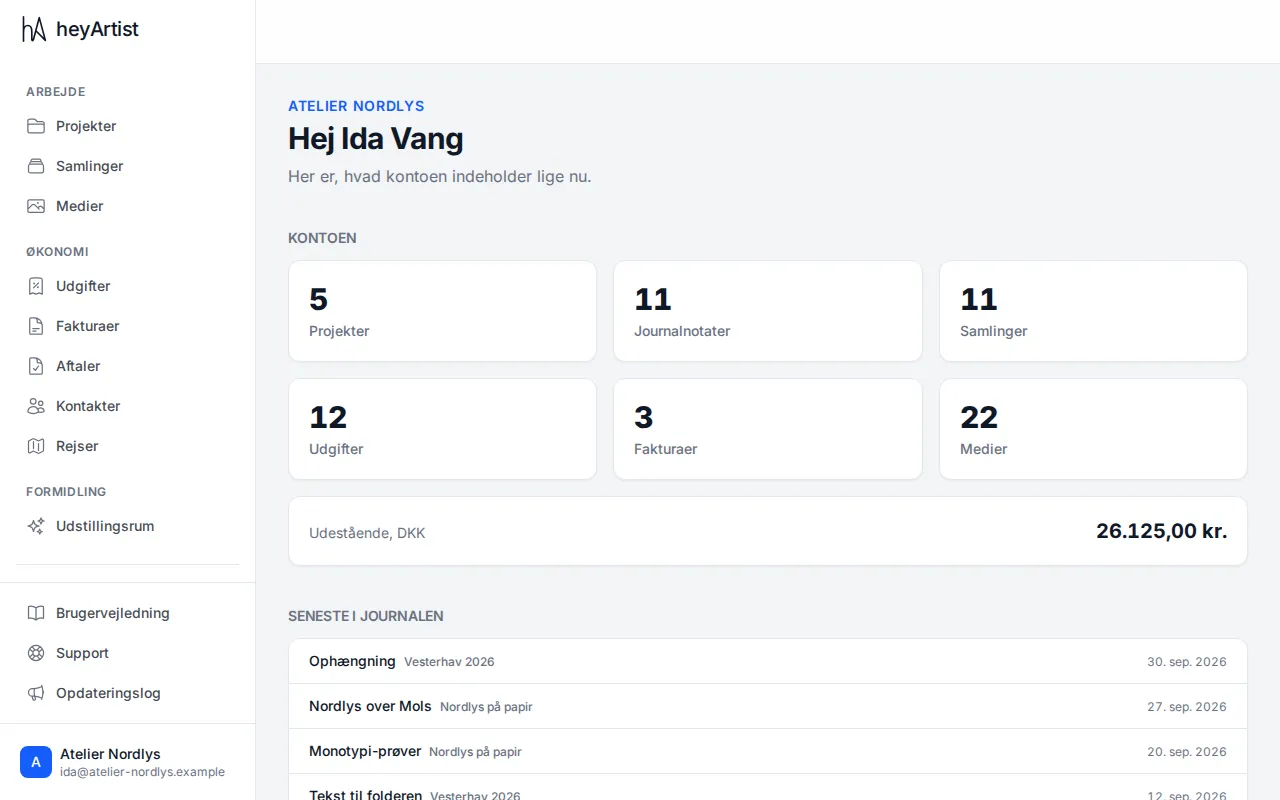The image size is (1280, 800).
Task: Click the heyArtist logo
Action: (x=80, y=30)
